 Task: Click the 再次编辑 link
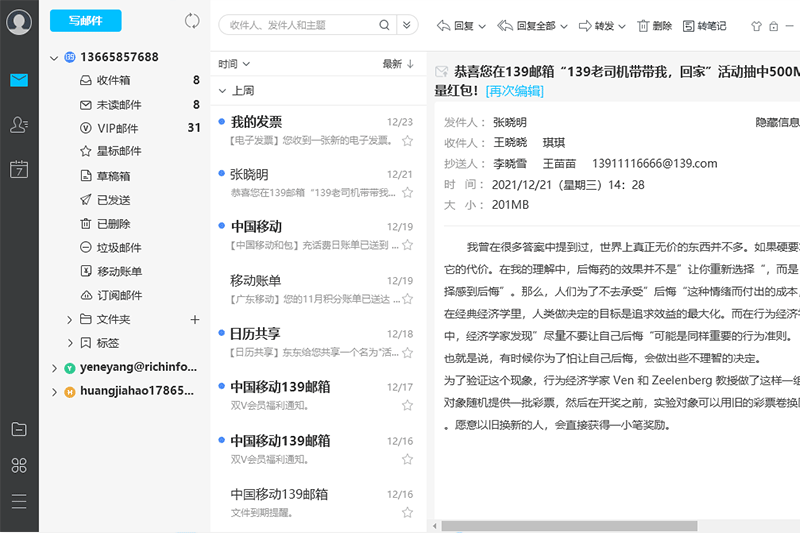click(x=514, y=91)
